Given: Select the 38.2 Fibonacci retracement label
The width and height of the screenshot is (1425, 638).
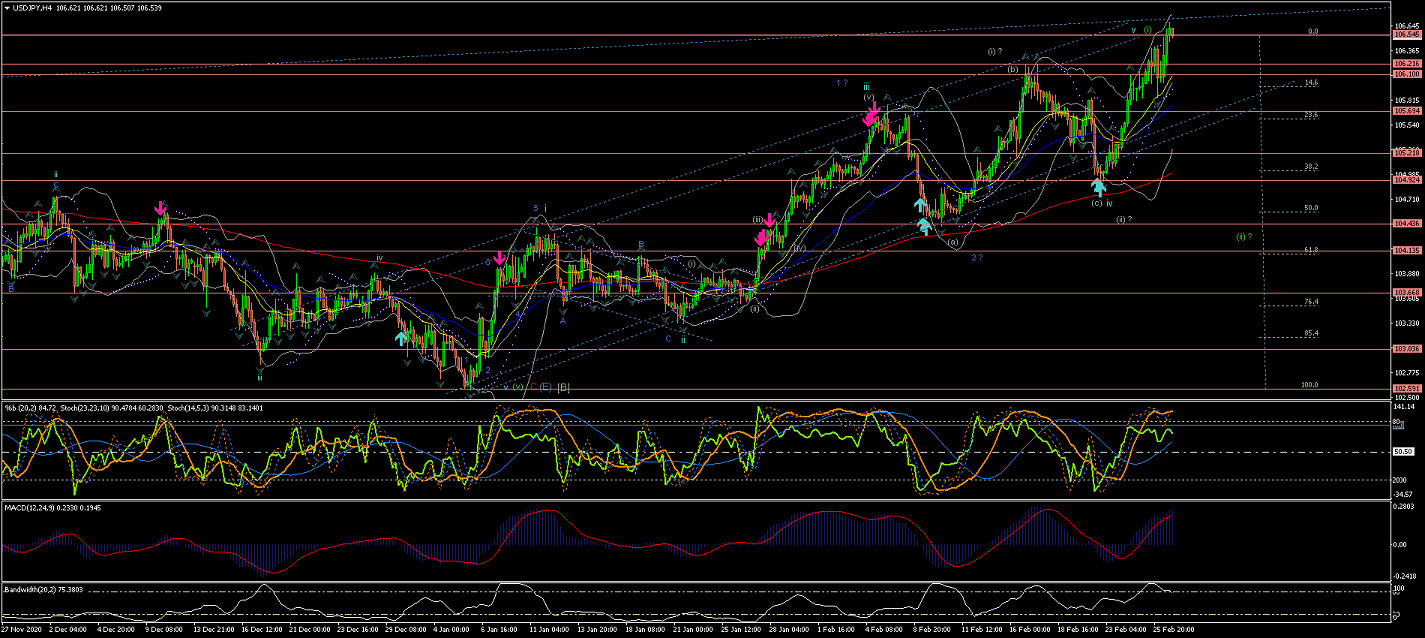Looking at the screenshot, I should coord(1311,166).
